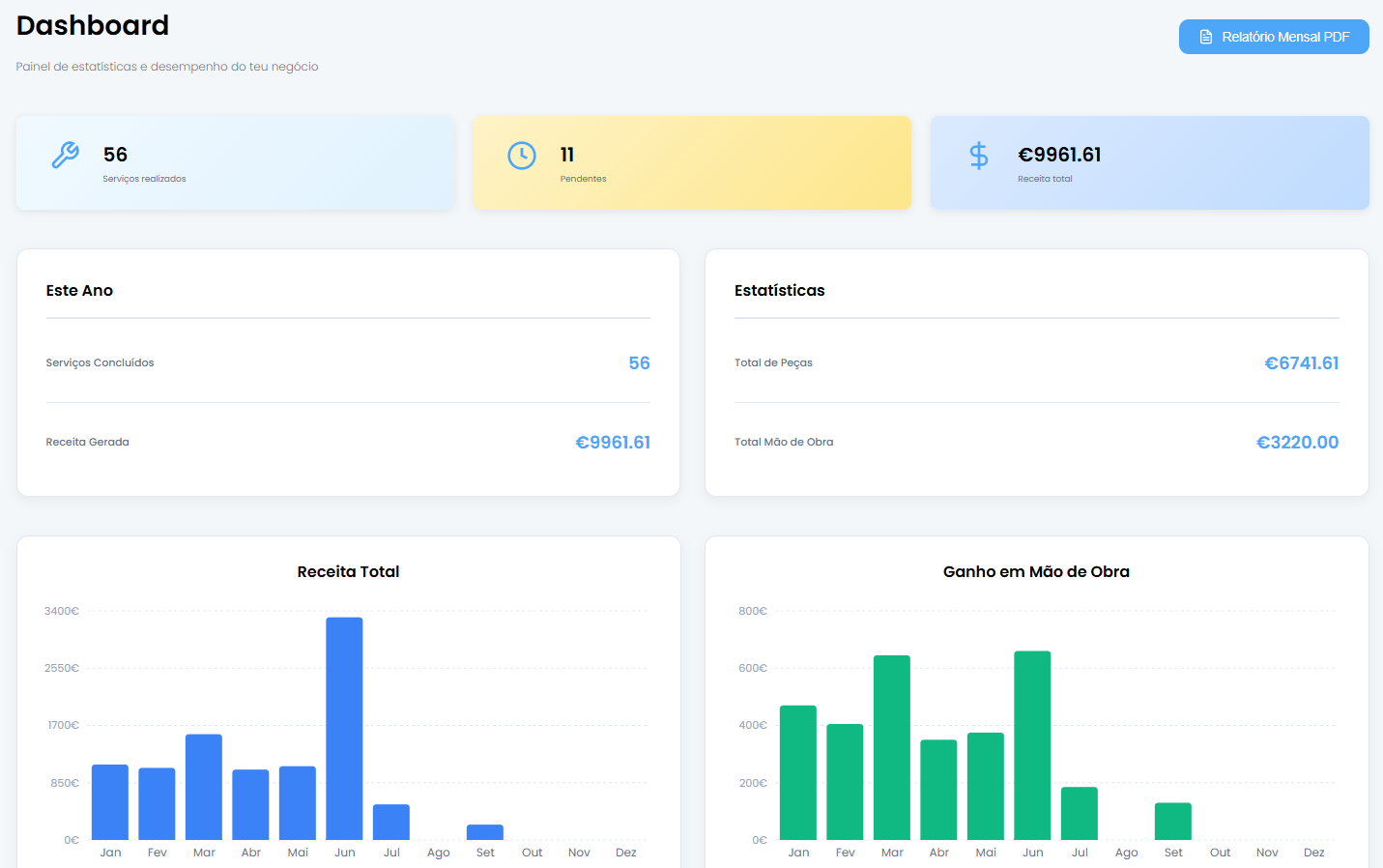This screenshot has width=1383, height=868.
Task: Select the Fev bar in Mão de Obra chart
Action: [845, 782]
